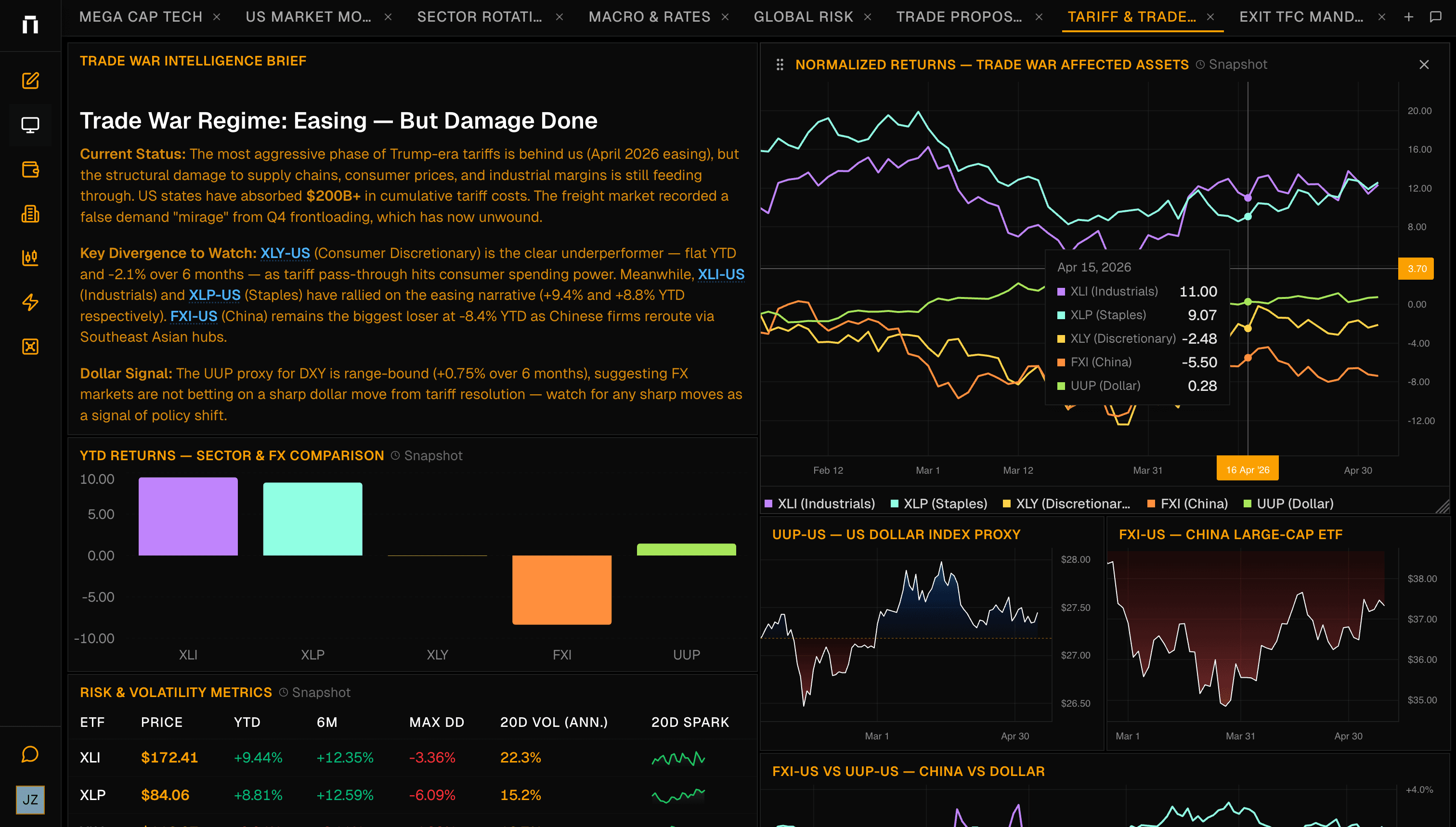
Task: Click the snapshot clock icon on YTD Returns
Action: click(395, 455)
